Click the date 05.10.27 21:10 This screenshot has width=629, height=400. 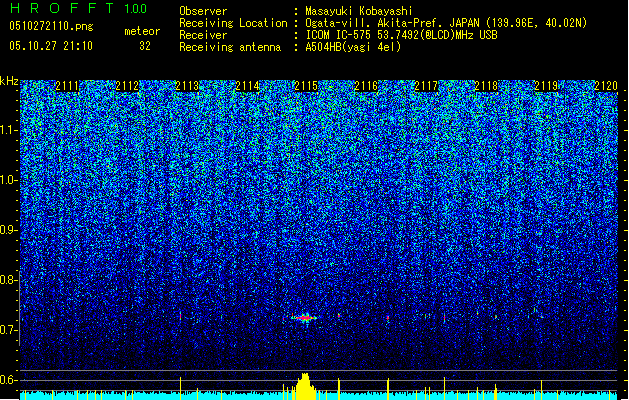point(51,46)
